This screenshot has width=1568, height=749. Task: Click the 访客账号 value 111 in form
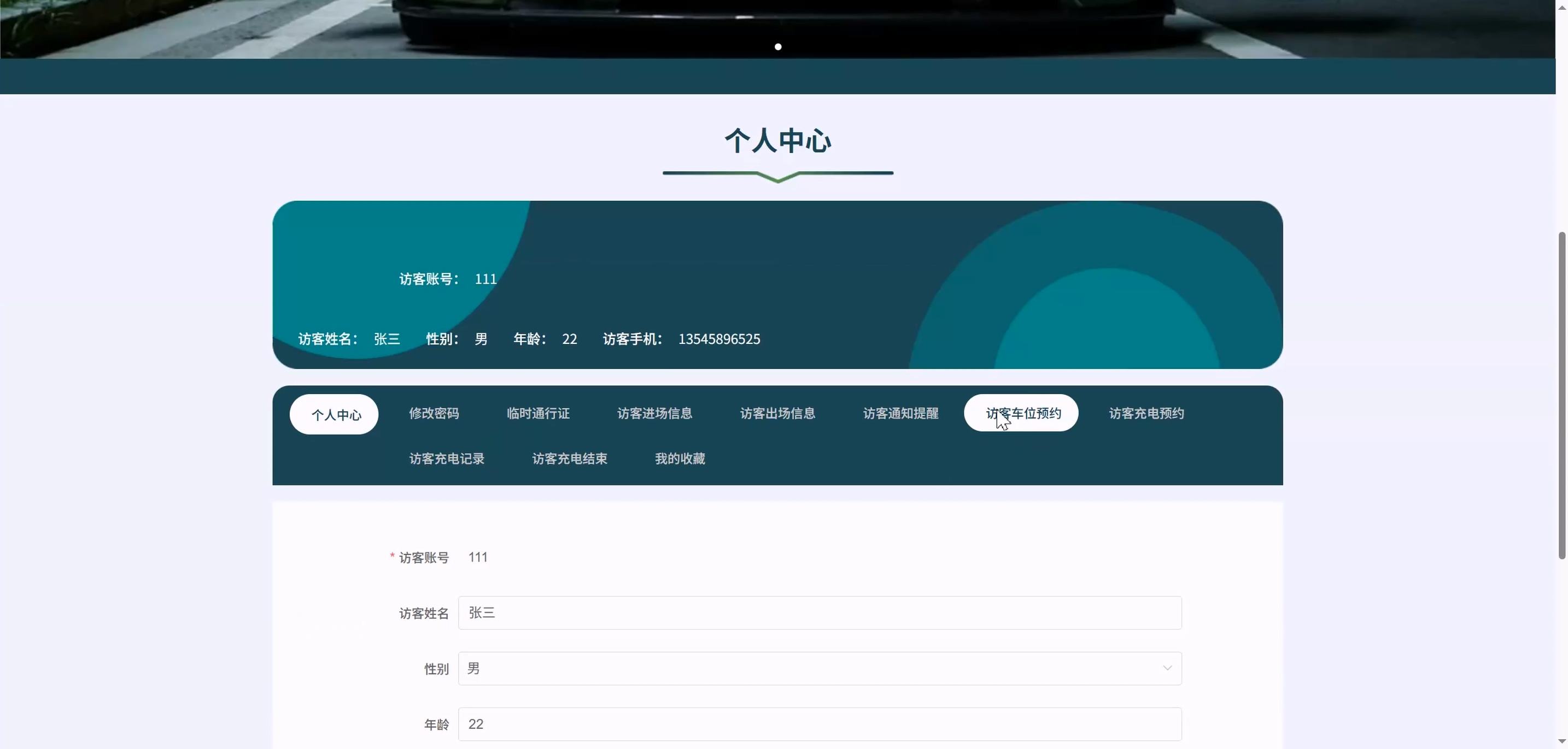coord(478,557)
